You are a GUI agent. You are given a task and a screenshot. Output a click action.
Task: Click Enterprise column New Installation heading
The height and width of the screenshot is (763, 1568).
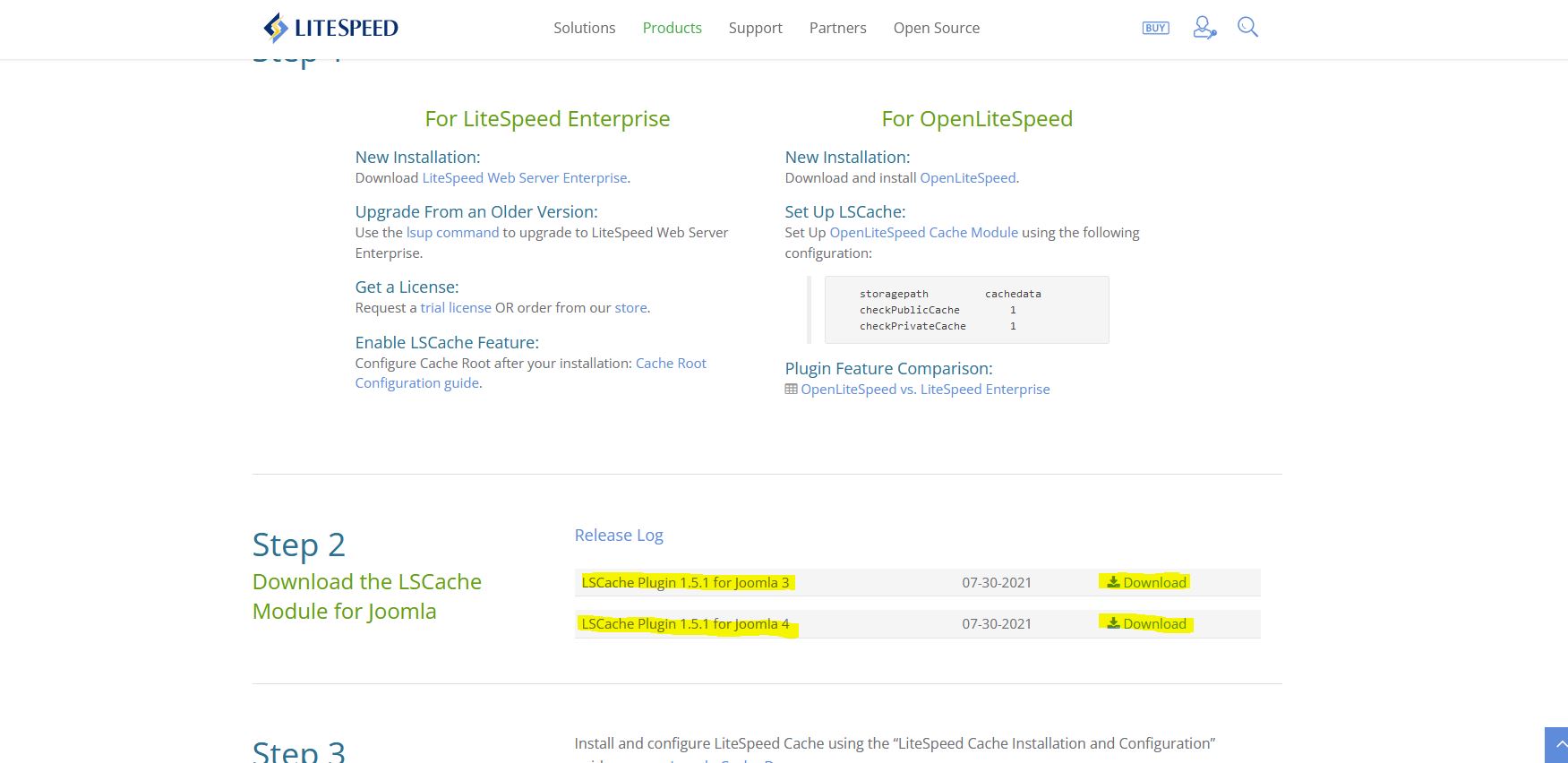click(x=417, y=157)
